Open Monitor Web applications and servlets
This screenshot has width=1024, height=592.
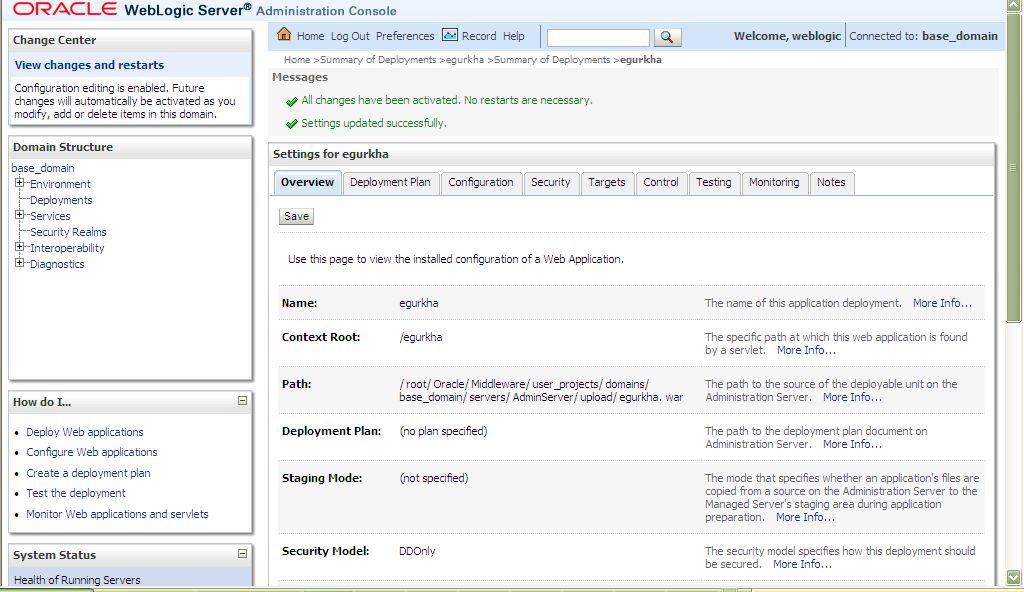[117, 514]
